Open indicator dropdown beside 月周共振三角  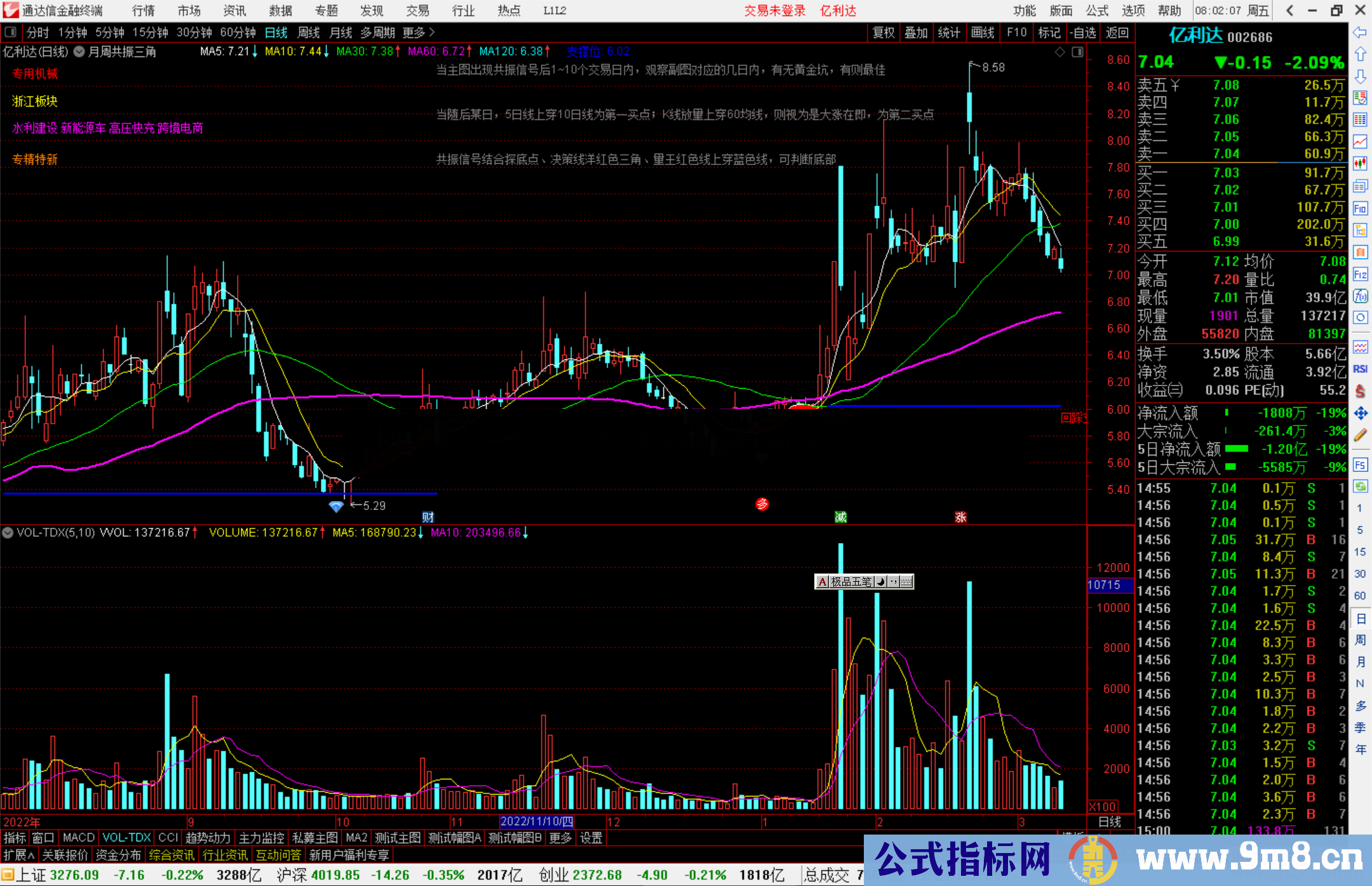coord(79,52)
